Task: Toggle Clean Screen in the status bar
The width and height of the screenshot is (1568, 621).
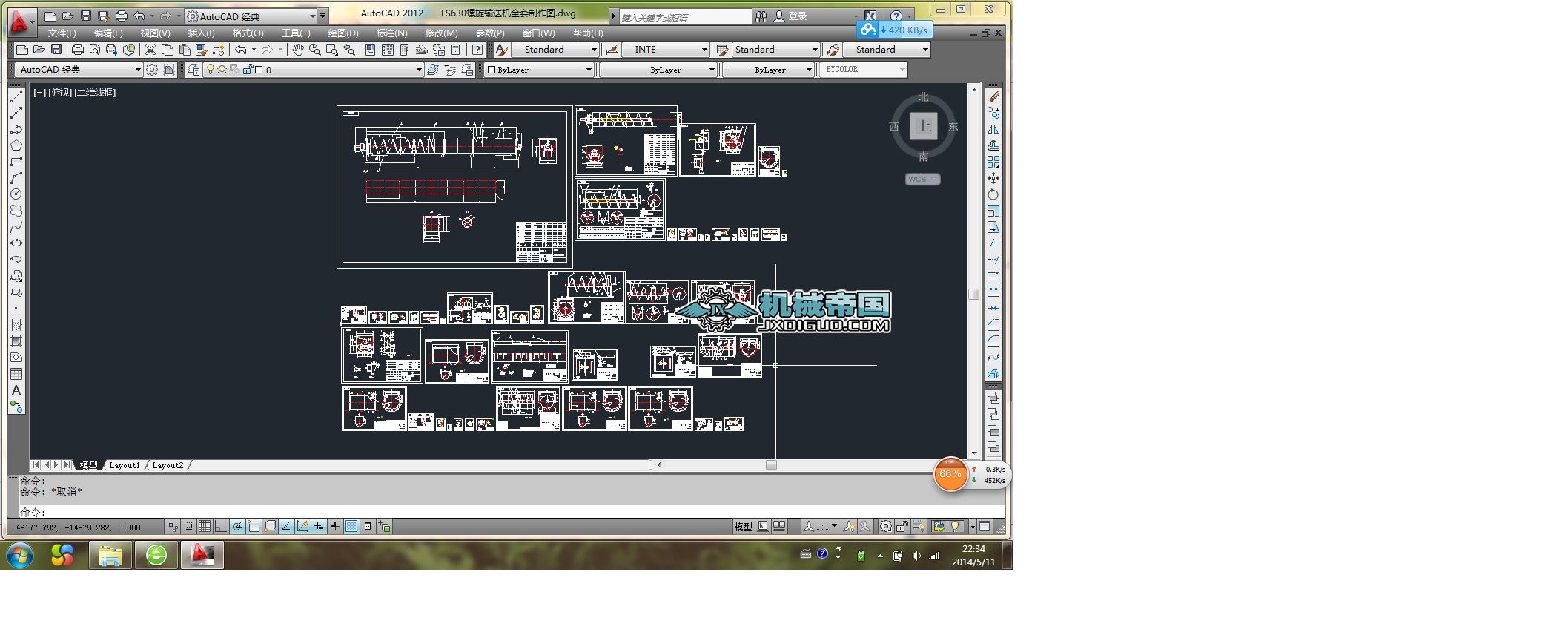Action: 985,527
